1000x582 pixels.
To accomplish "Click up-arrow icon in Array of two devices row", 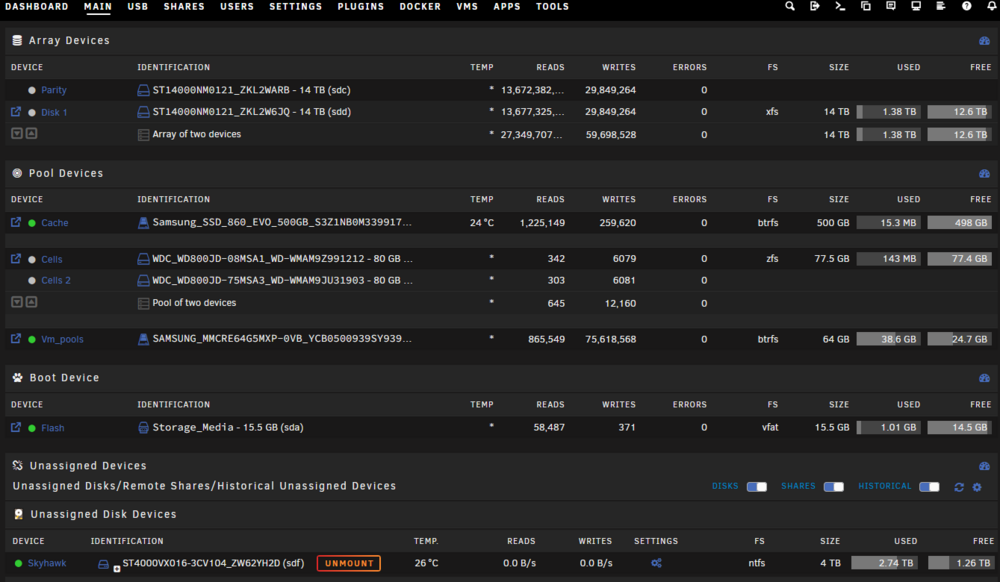I will pos(31,133).
